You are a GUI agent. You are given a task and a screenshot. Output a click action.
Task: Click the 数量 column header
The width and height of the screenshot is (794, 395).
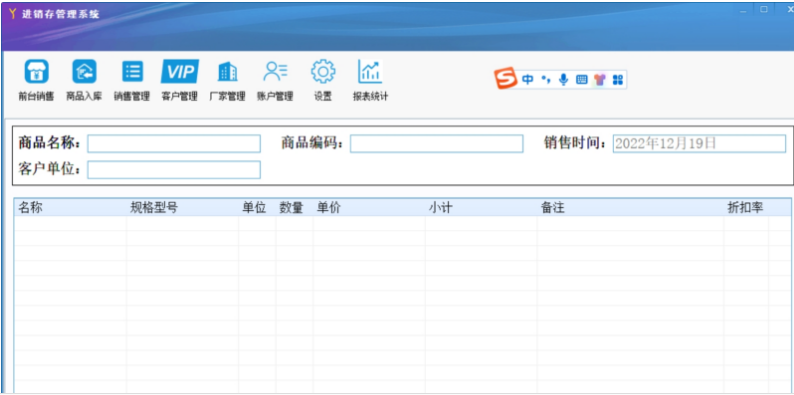pyautogui.click(x=294, y=207)
